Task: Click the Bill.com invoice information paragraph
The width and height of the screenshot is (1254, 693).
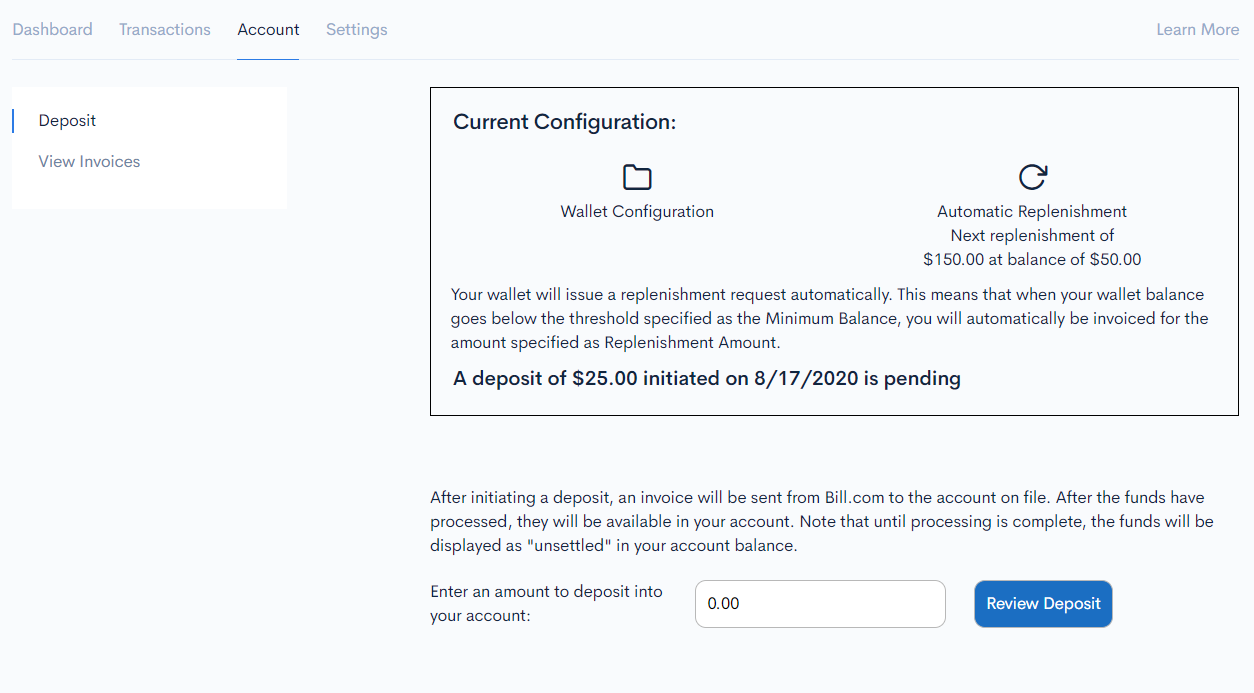Action: coord(822,522)
